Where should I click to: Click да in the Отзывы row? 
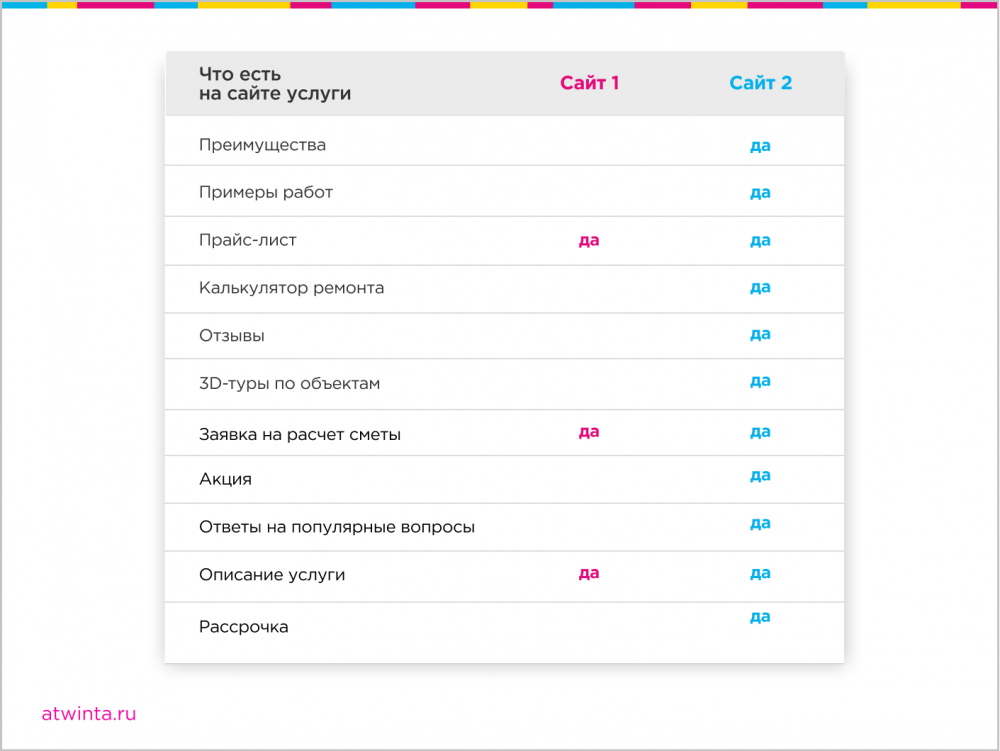(760, 334)
